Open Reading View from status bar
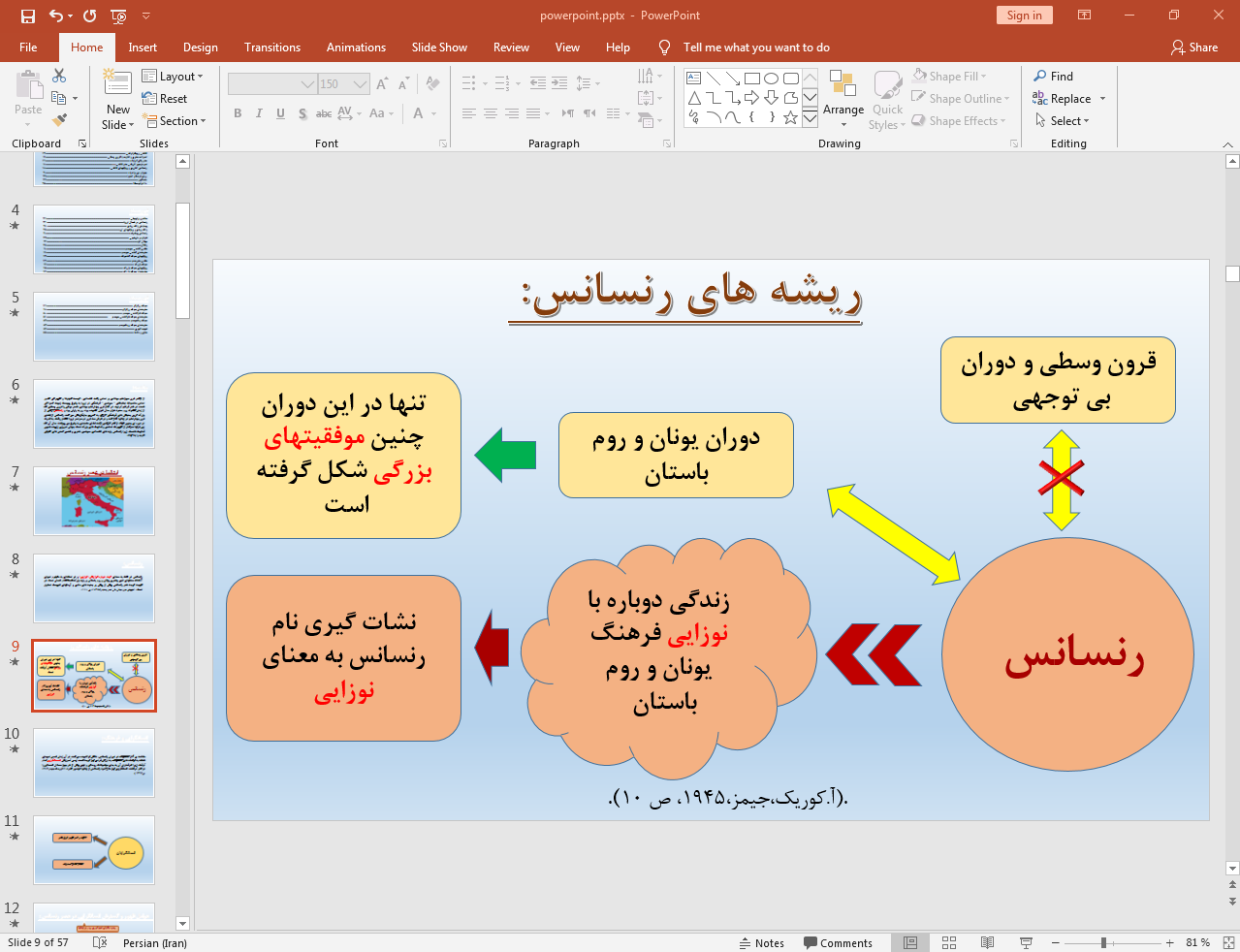The image size is (1240, 952). (987, 942)
